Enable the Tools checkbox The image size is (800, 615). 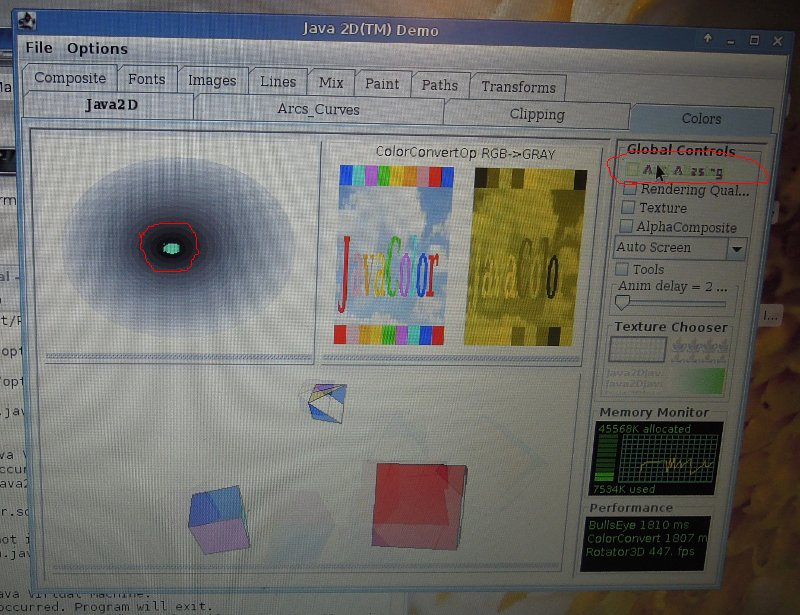(x=622, y=269)
